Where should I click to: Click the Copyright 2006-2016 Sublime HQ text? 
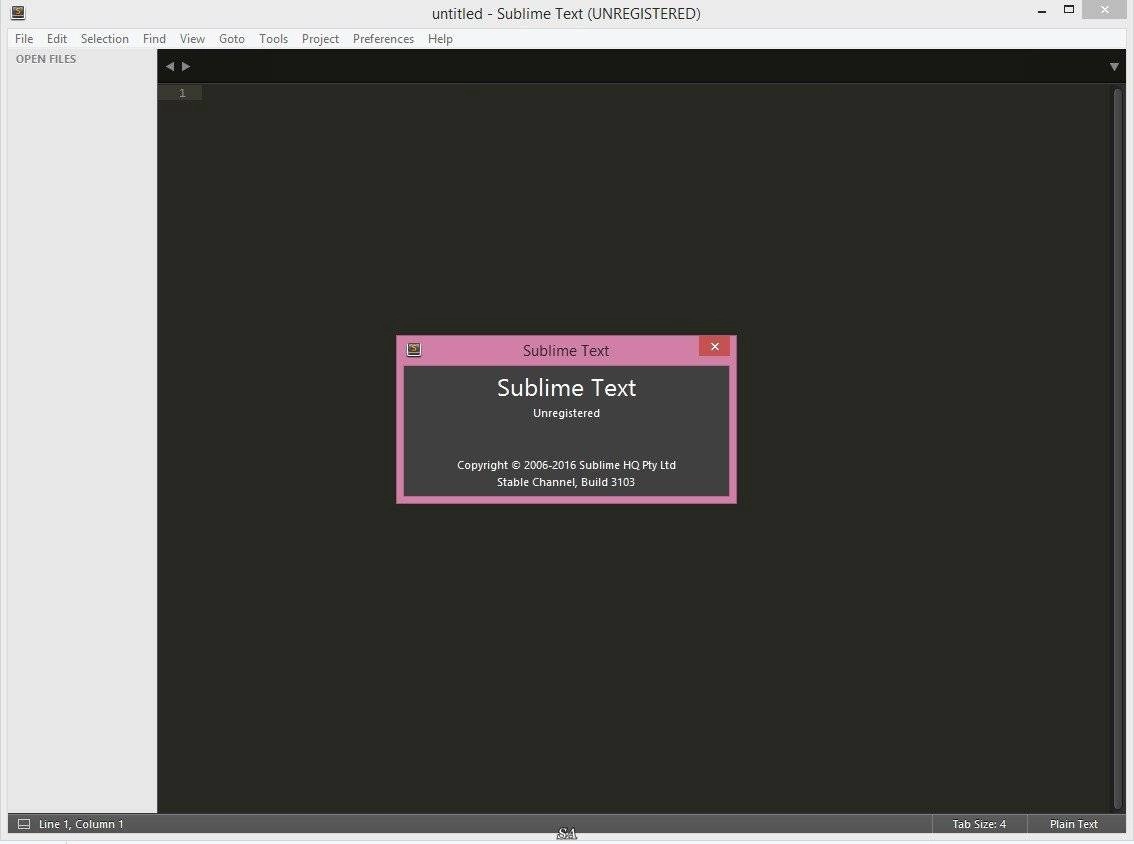pos(566,465)
